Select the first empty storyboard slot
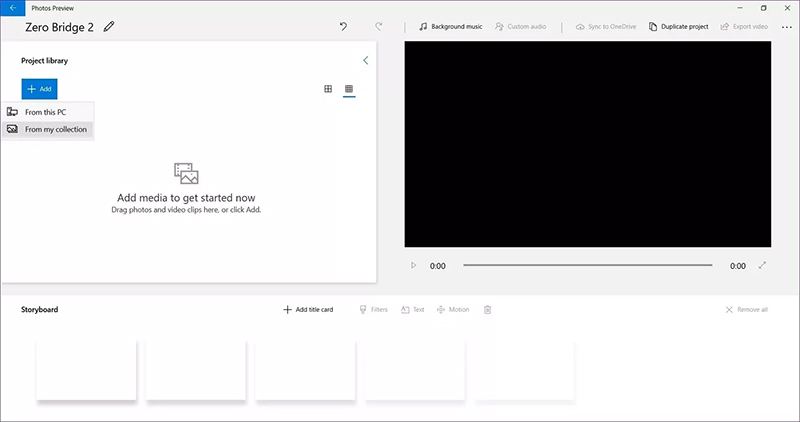800x422 pixels. (86, 369)
